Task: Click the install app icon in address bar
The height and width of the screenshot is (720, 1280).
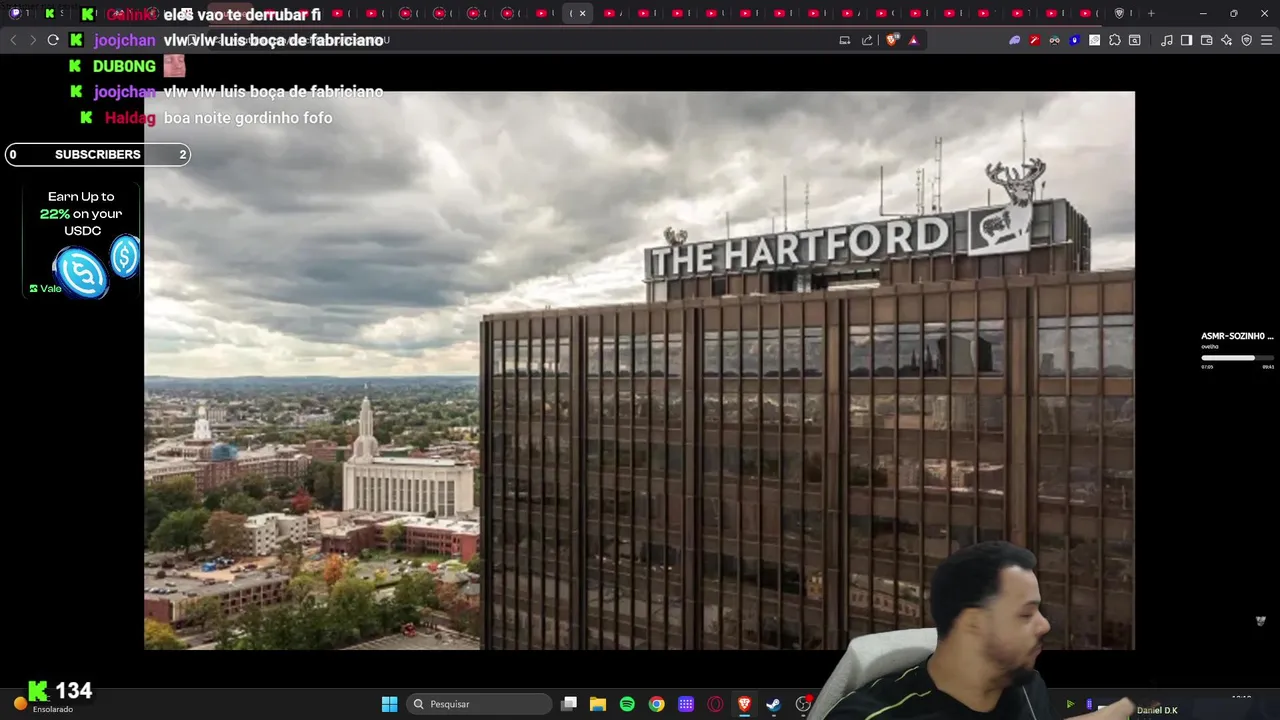Action: click(845, 40)
